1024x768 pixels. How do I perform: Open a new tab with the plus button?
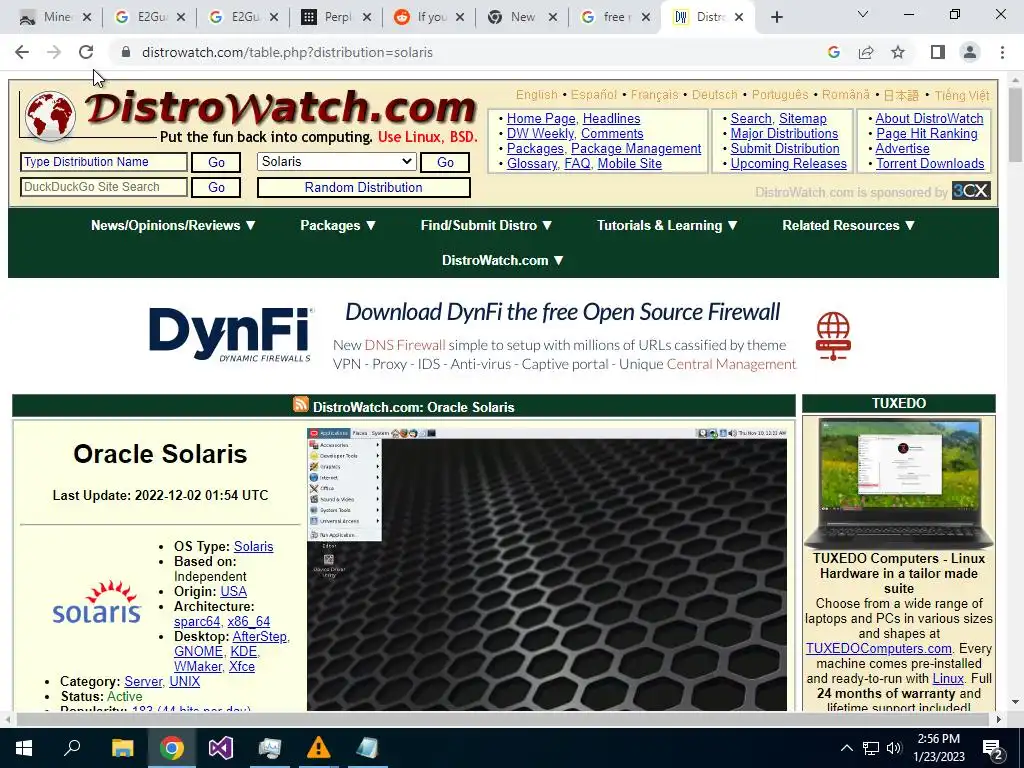(x=776, y=17)
